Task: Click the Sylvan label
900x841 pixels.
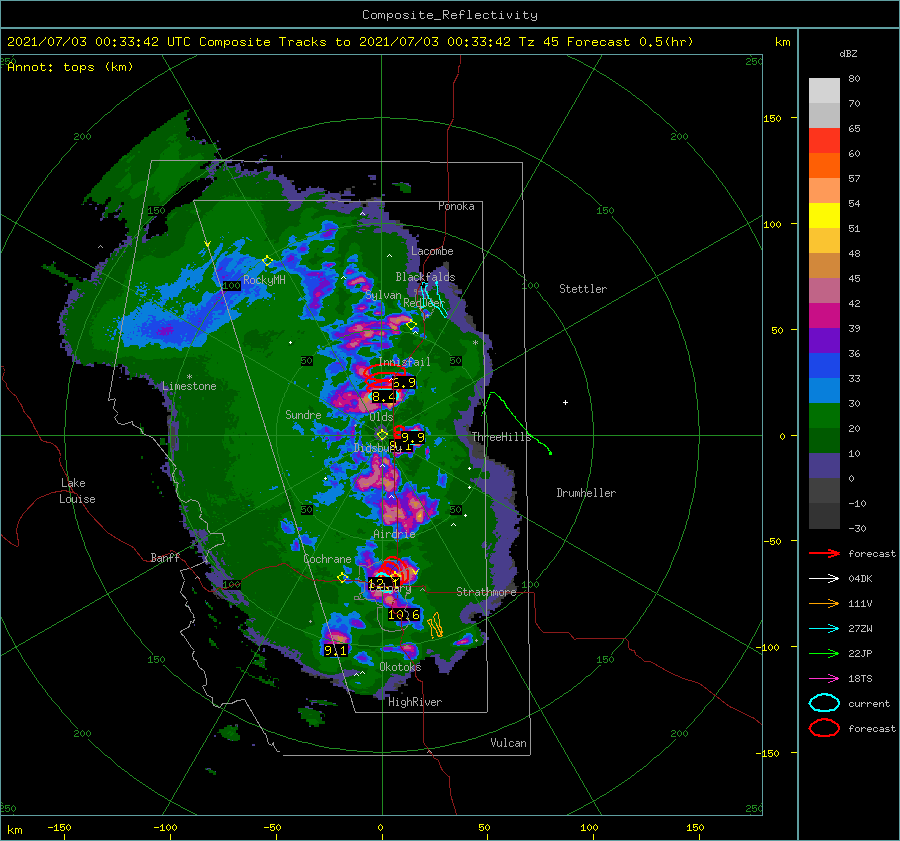Action: click(x=383, y=295)
